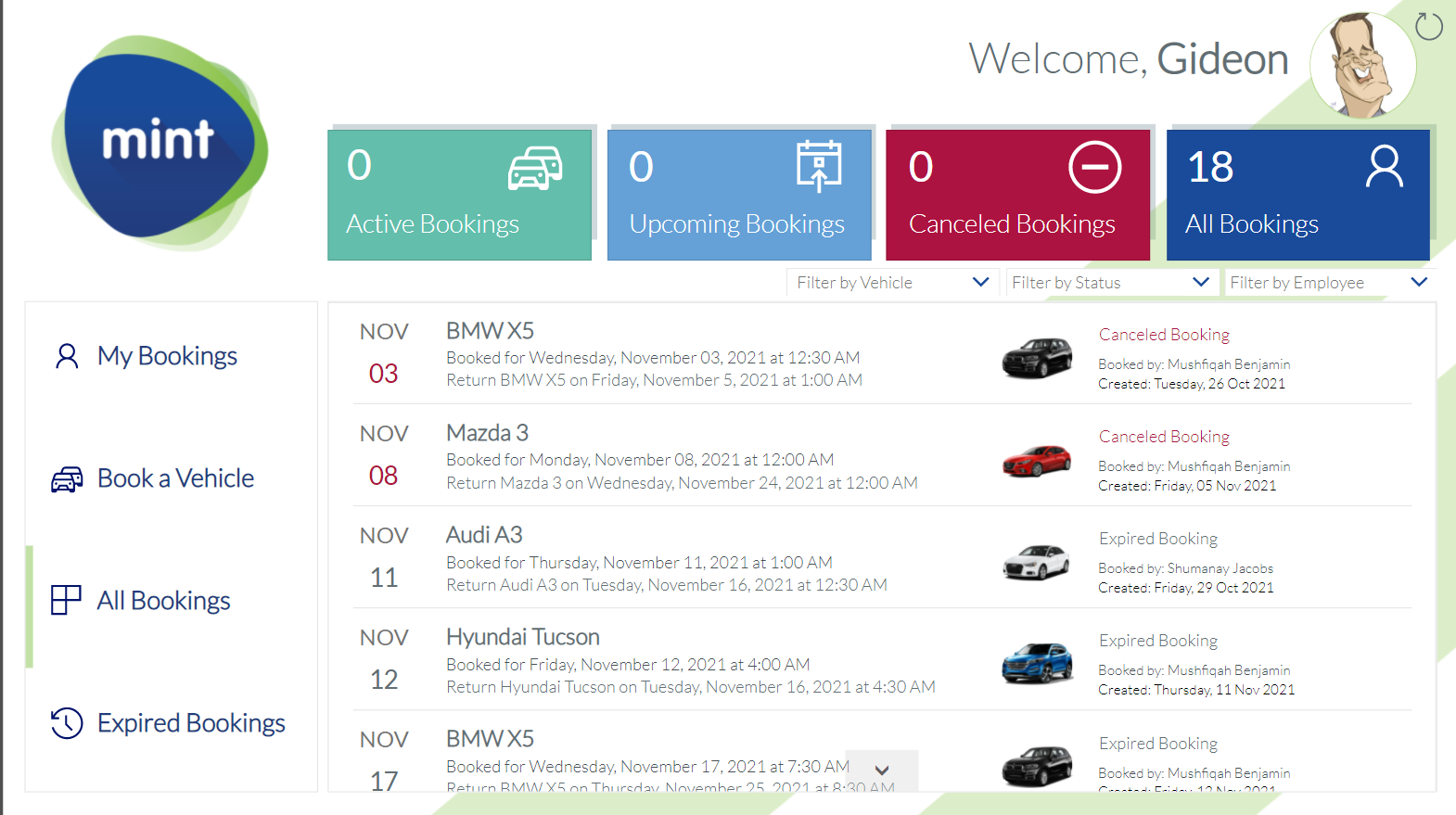This screenshot has height=815, width=1456.
Task: Click the grid icon beside sidebar All Bookings
Action: click(x=66, y=600)
